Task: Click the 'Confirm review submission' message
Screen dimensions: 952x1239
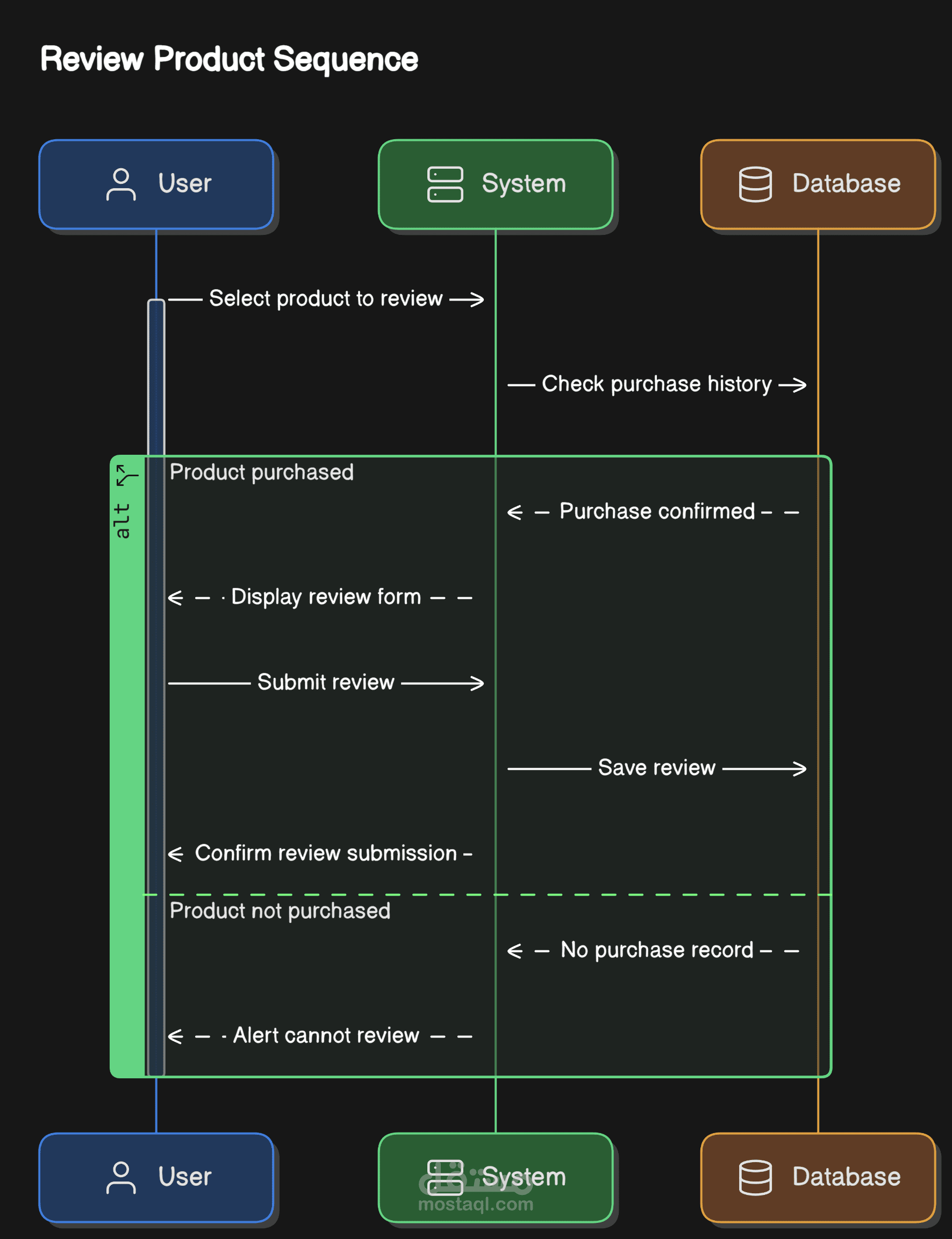Action: click(x=326, y=853)
